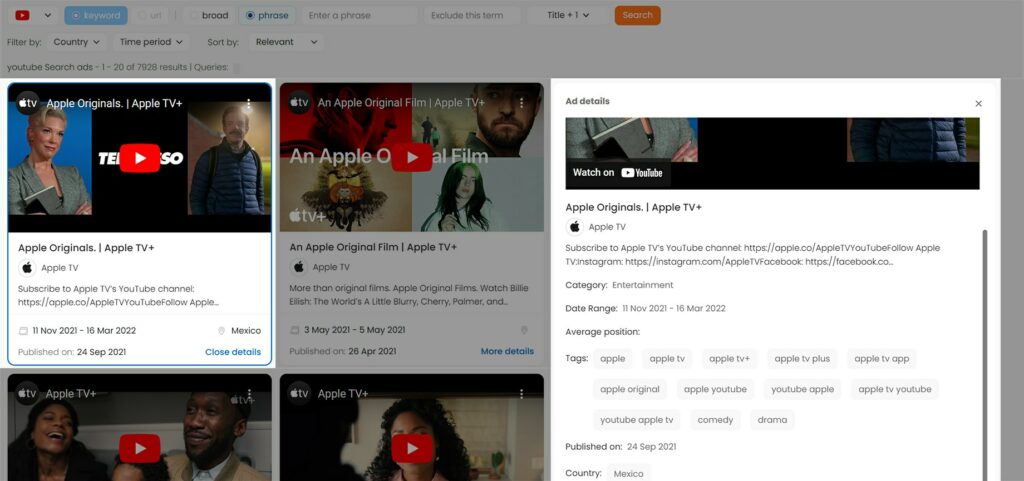Open 'Apple Originals. | Apple TV+' card title
1024x481 pixels.
(x=86, y=248)
